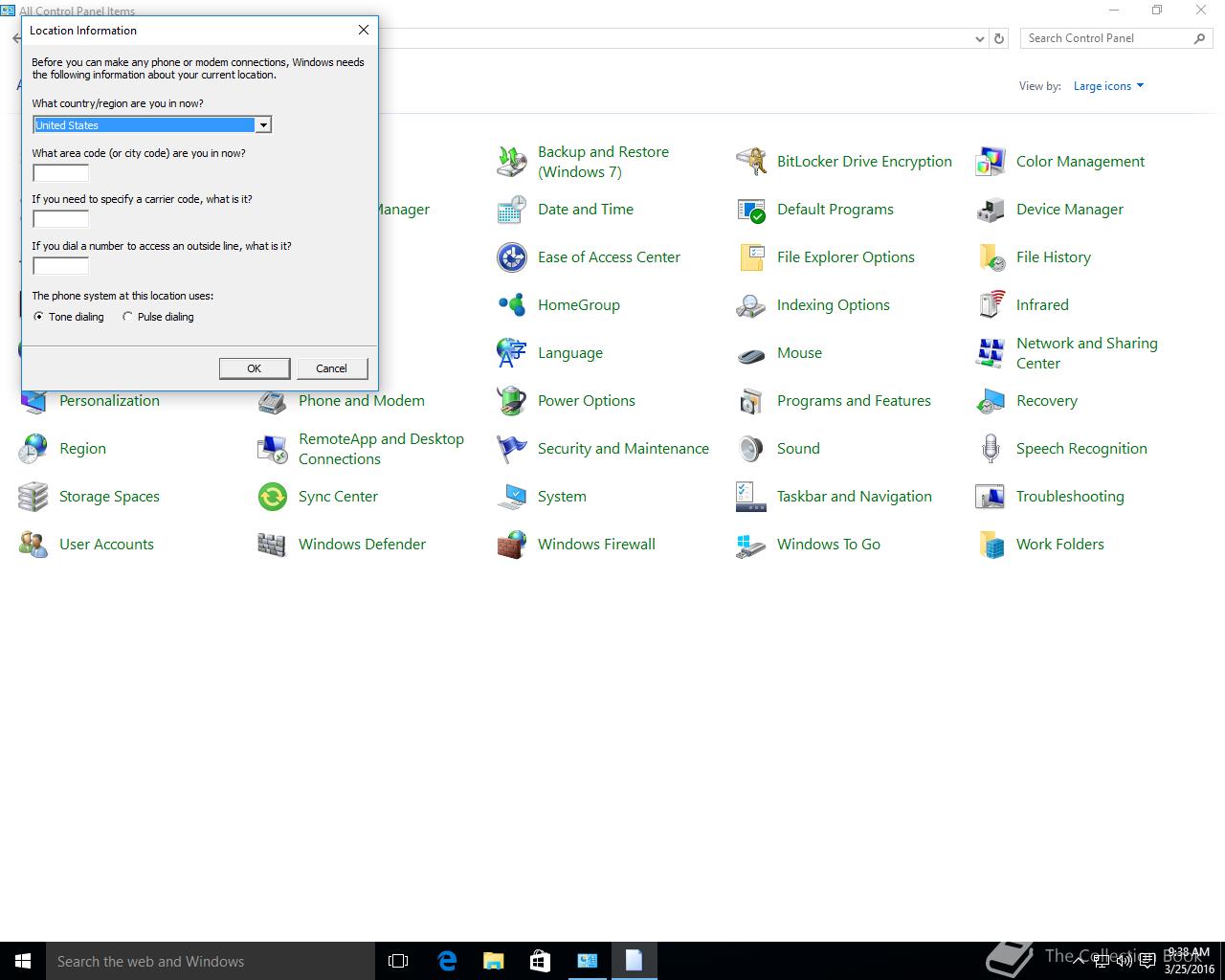Open the Region globe icon

coord(33,449)
